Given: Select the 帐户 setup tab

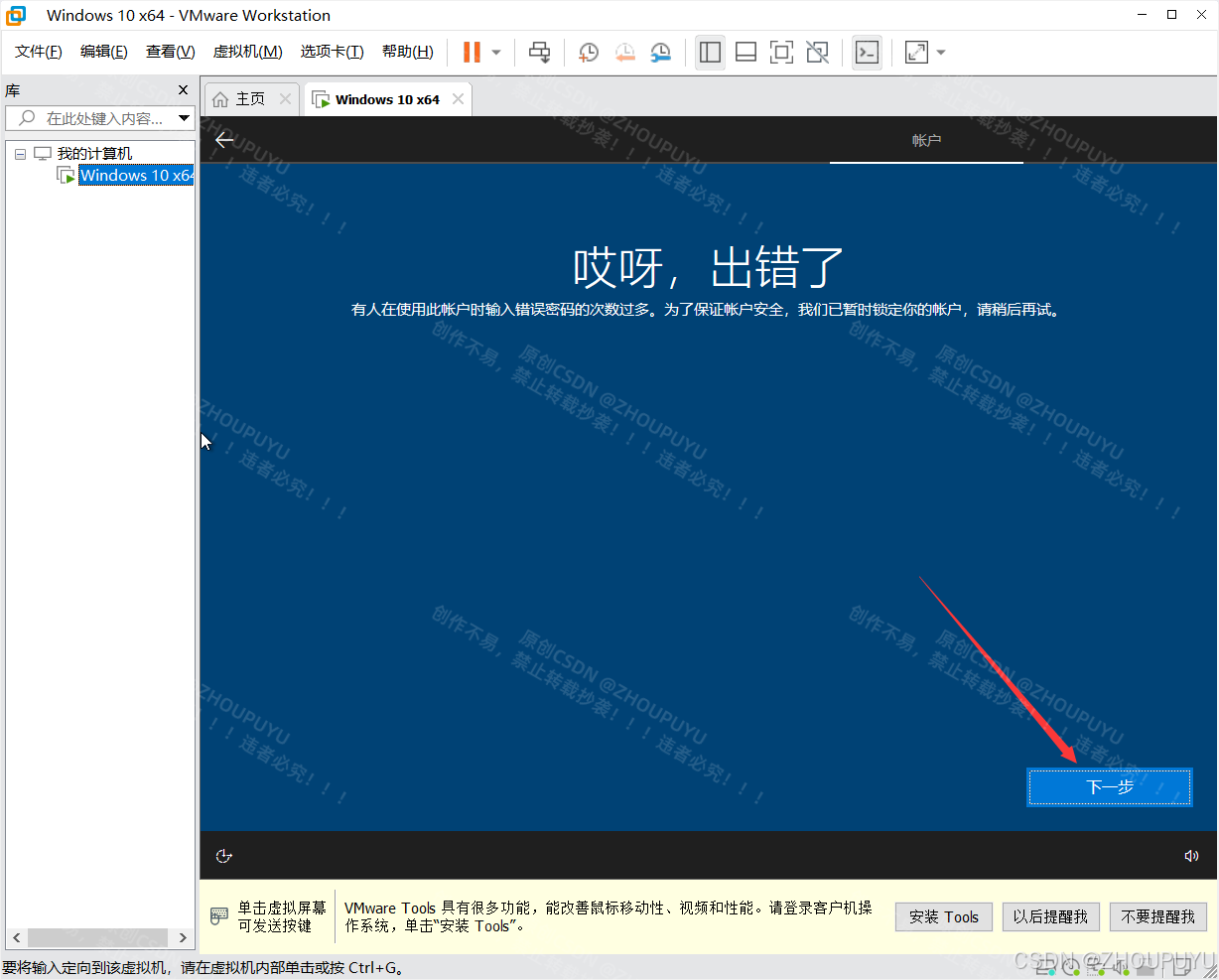Looking at the screenshot, I should coord(926,140).
